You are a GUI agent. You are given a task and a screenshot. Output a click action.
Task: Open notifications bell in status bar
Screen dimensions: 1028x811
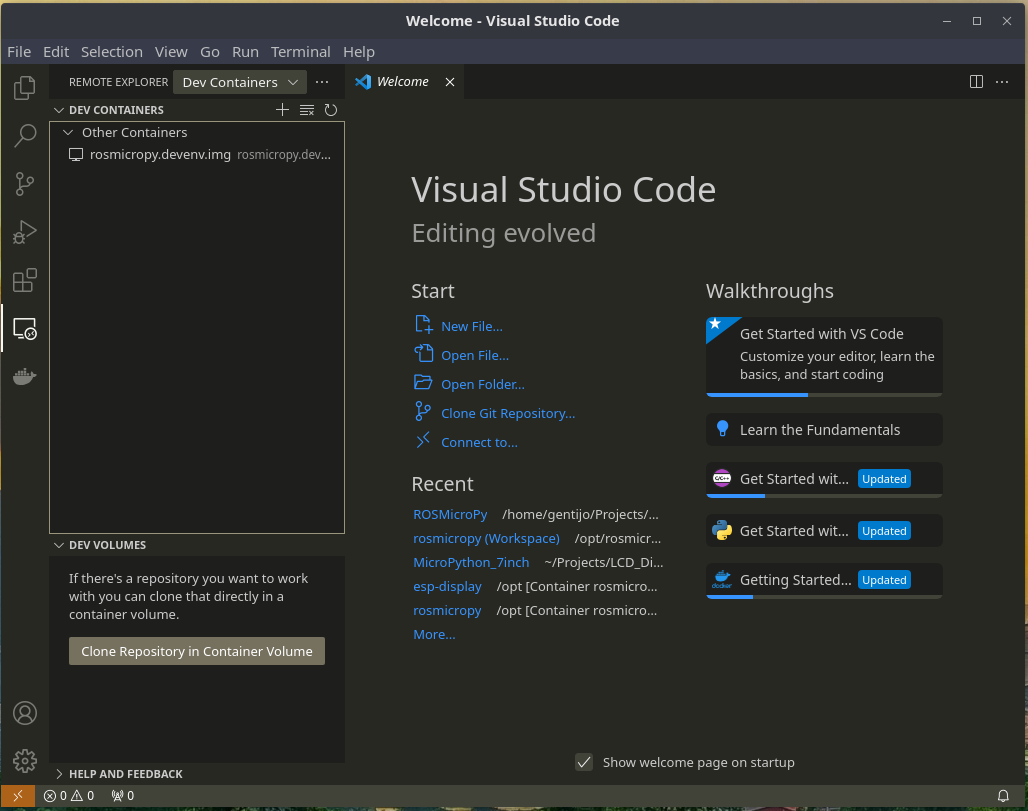point(1003,796)
